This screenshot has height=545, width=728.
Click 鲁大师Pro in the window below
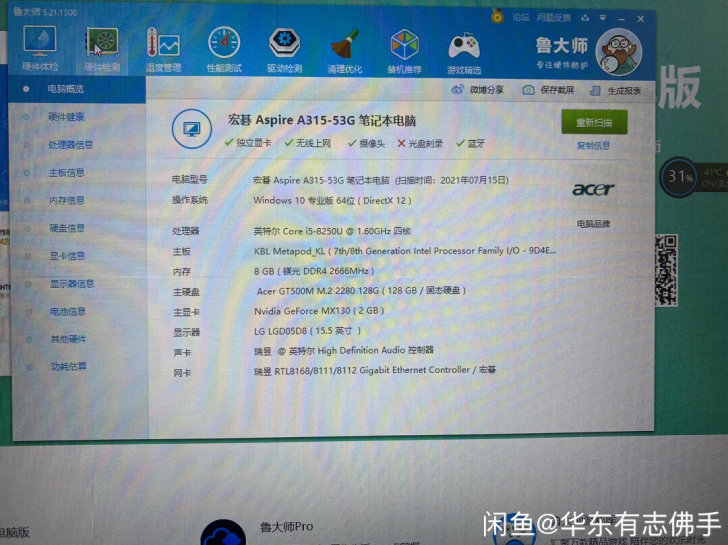(x=286, y=527)
